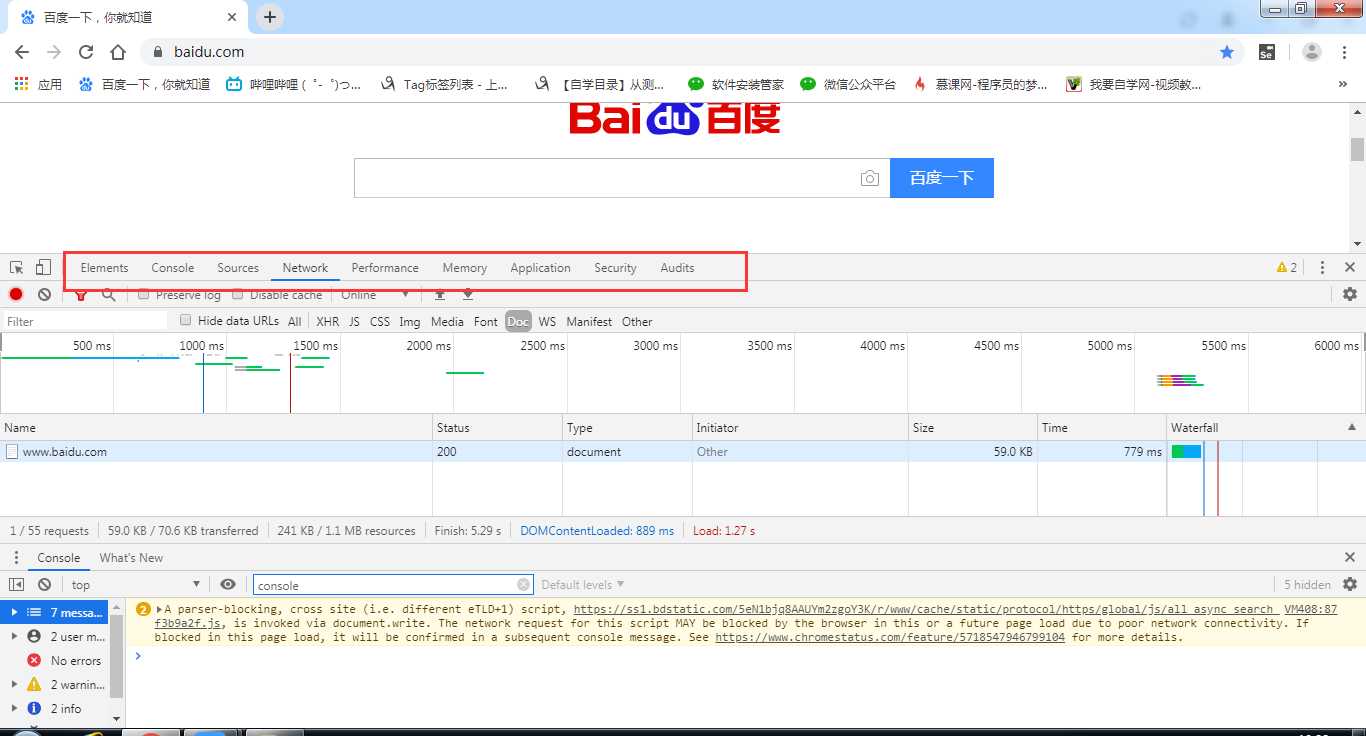Screen dimensions: 1366x736
Task: Click the camera icon in Baidu search box
Action: 869,178
